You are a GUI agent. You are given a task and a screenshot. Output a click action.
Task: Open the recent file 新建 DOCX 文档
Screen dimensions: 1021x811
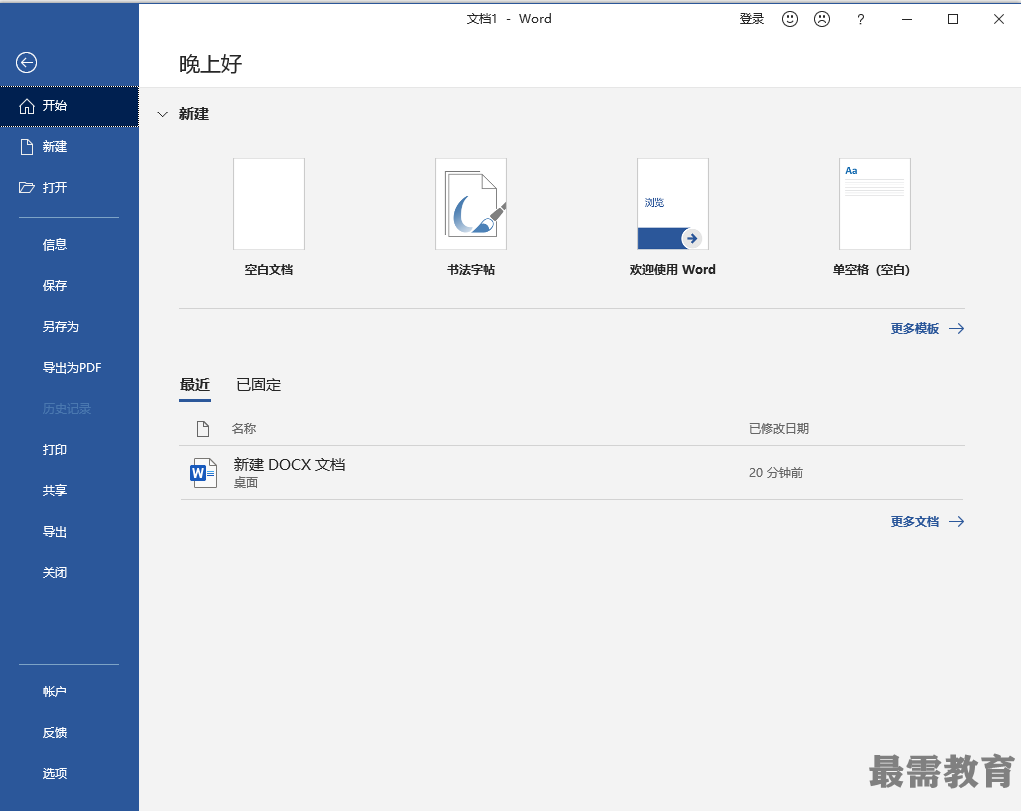click(572, 473)
